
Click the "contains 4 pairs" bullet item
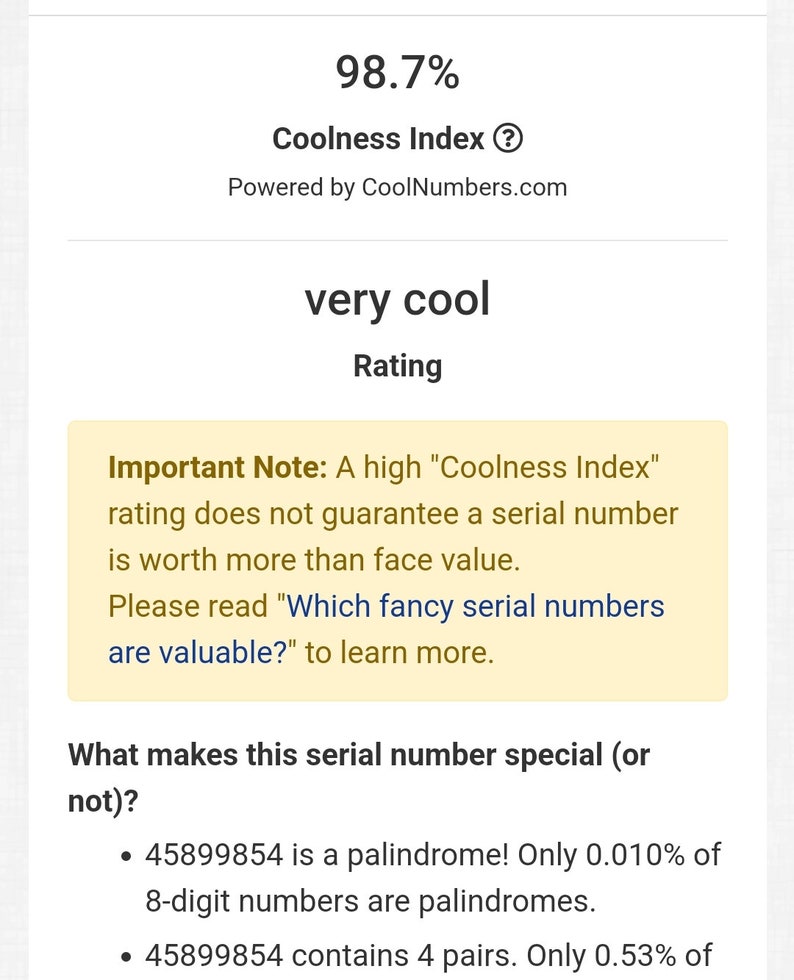click(x=428, y=956)
